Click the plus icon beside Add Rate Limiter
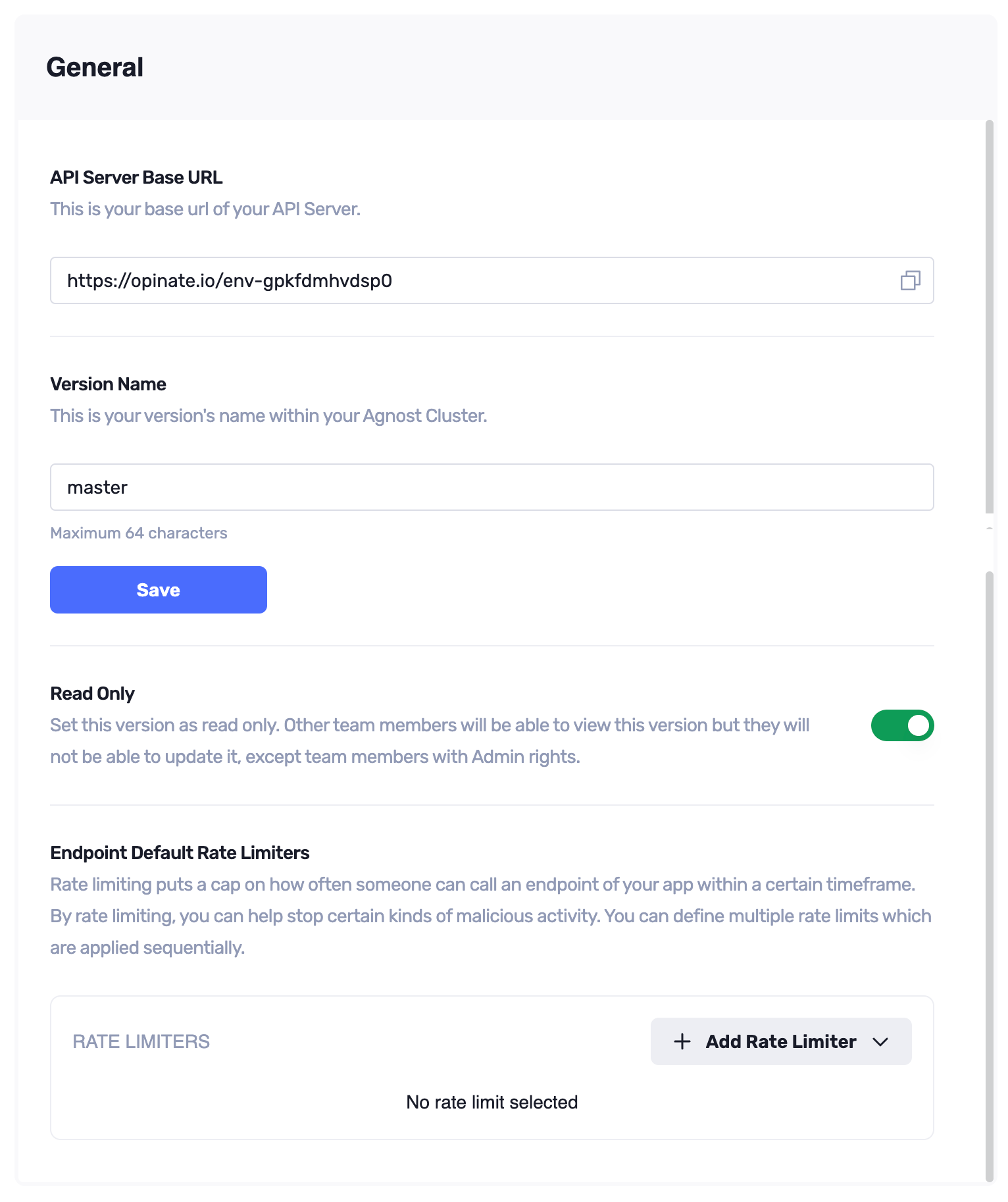This screenshot has height=1202, width=1008. [682, 1041]
